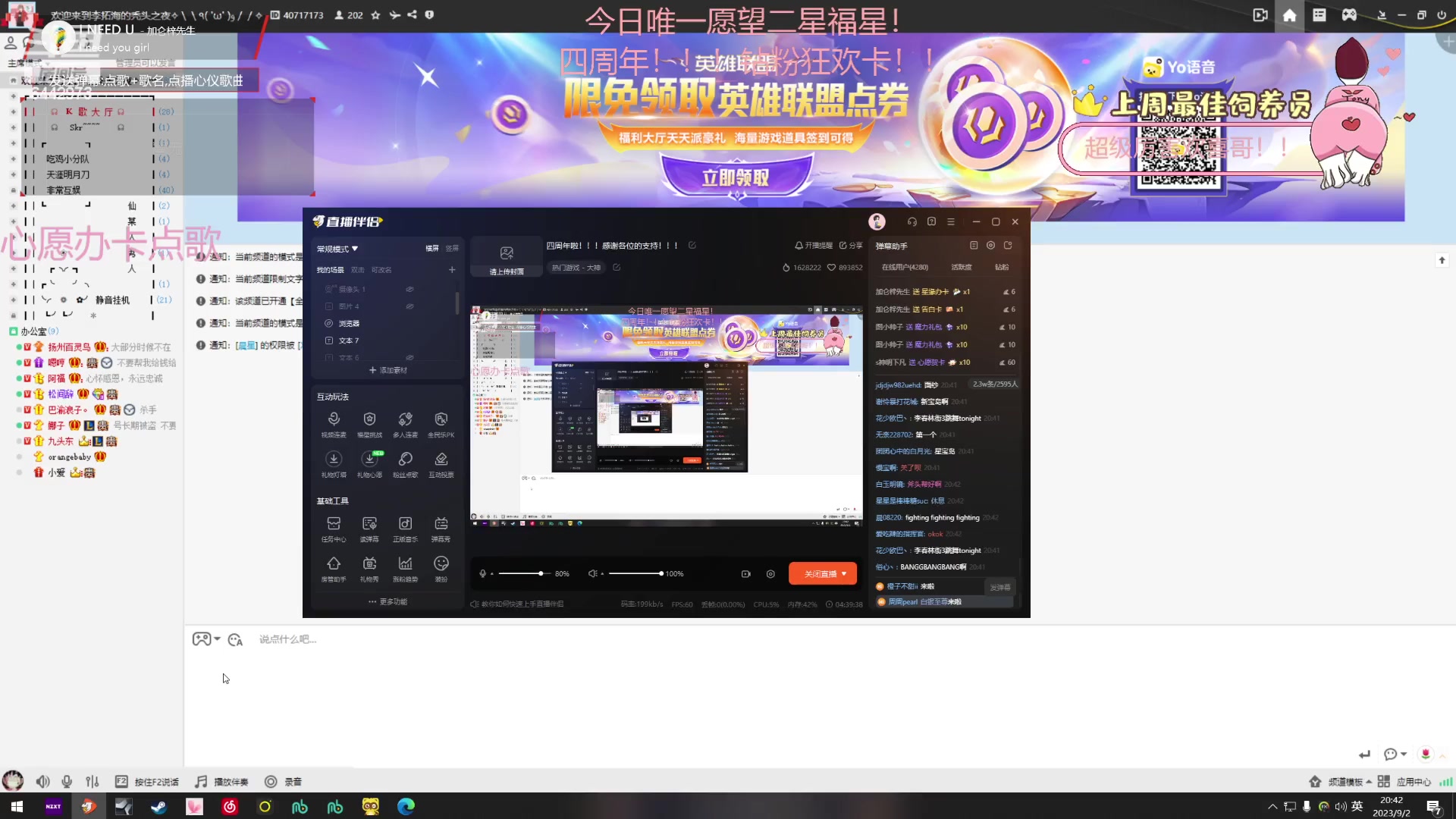Image resolution: width=1456 pixels, height=819 pixels.
Task: Select the 我的场景 tab
Action: click(x=330, y=270)
